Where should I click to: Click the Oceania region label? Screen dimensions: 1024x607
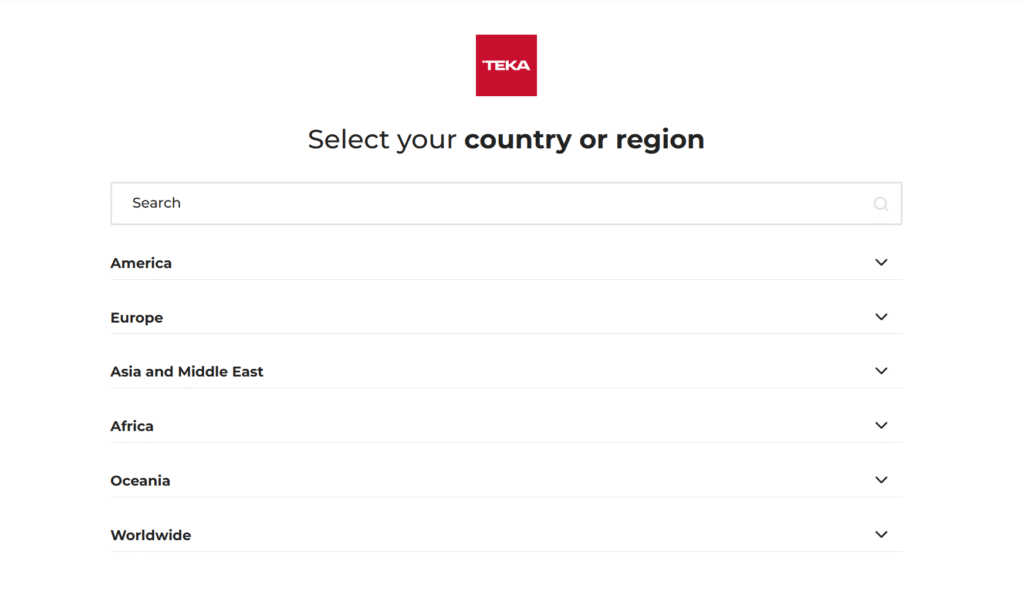coord(140,480)
